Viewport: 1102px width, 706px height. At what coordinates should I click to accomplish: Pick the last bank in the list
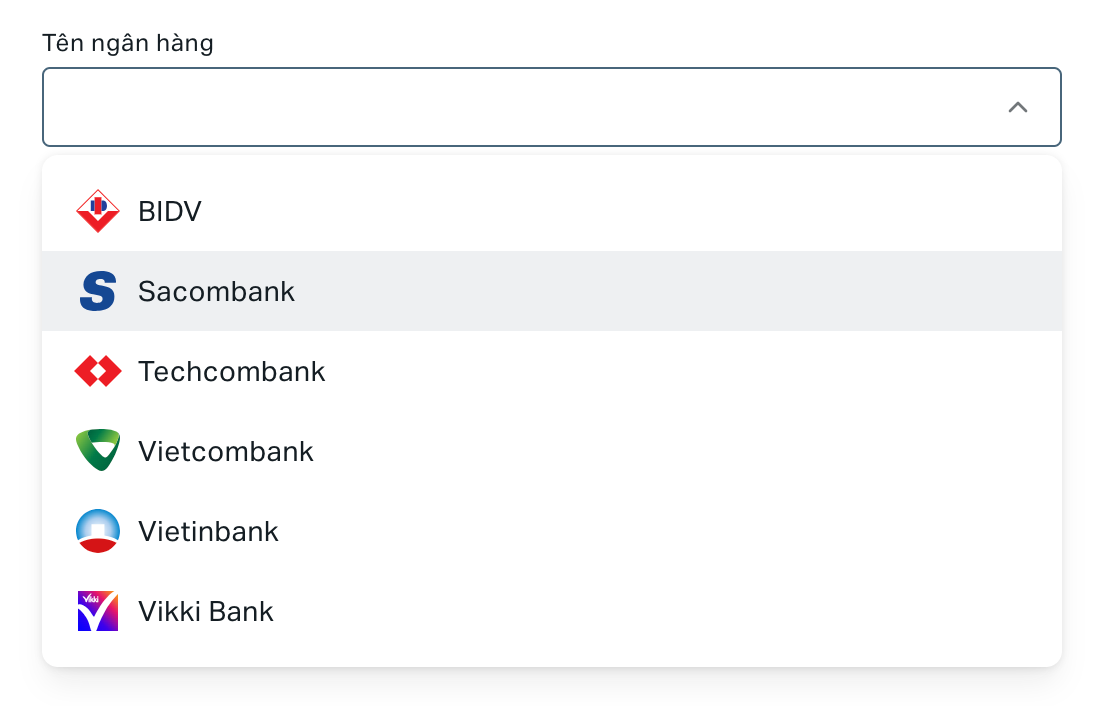tap(550, 611)
